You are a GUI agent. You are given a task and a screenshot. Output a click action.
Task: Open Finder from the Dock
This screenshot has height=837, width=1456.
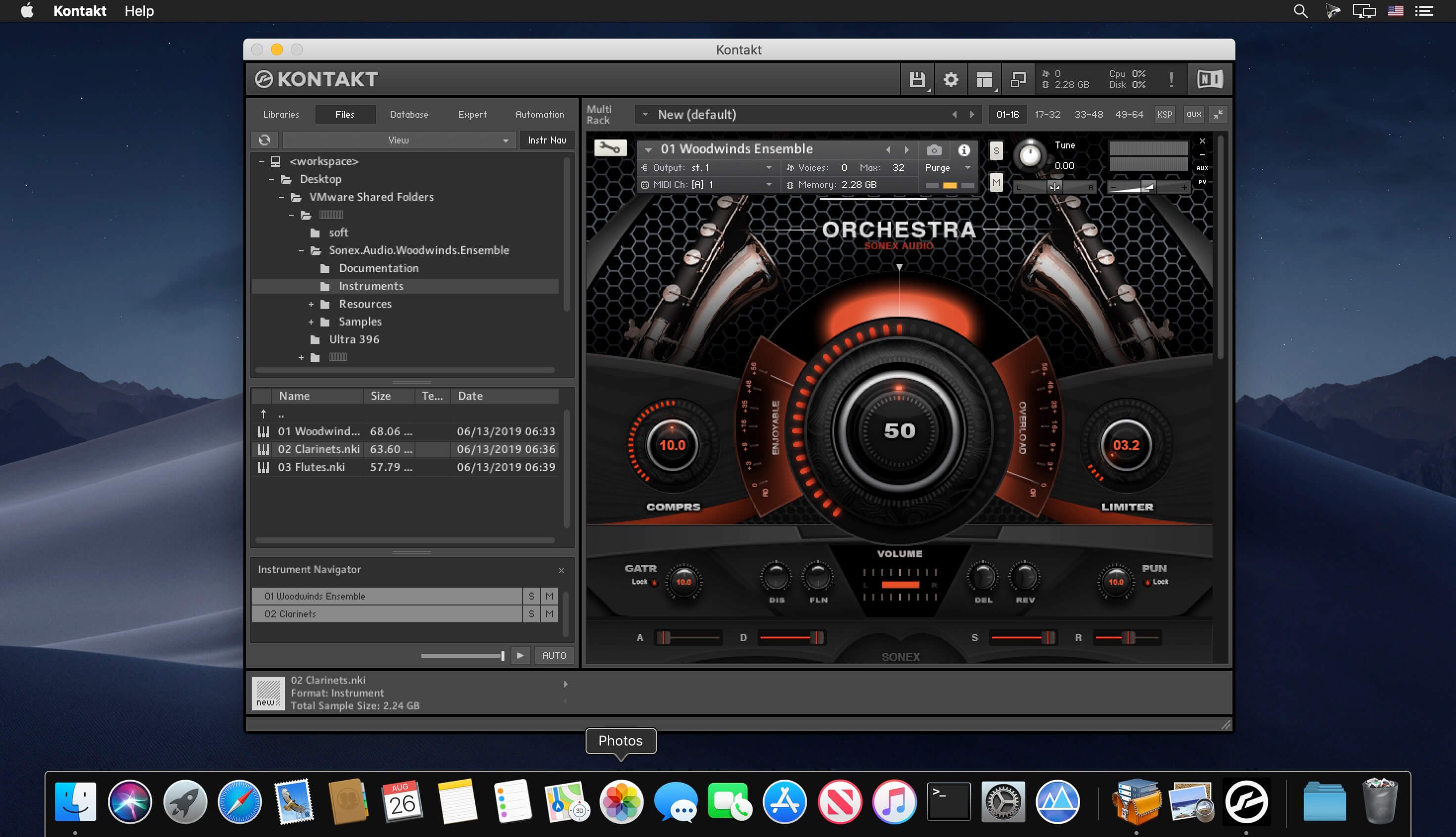(75, 801)
